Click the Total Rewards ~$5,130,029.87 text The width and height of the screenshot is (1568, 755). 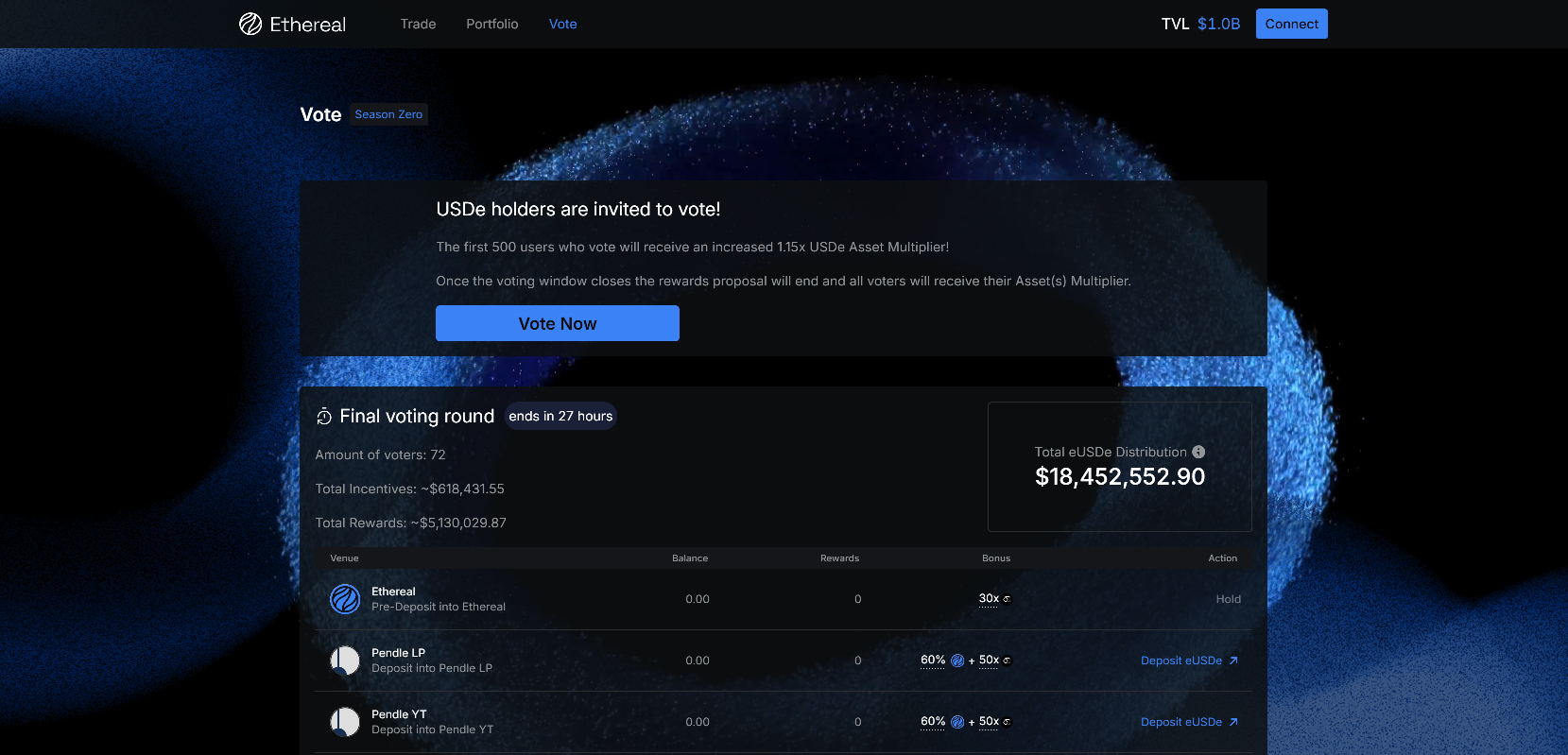tap(411, 523)
